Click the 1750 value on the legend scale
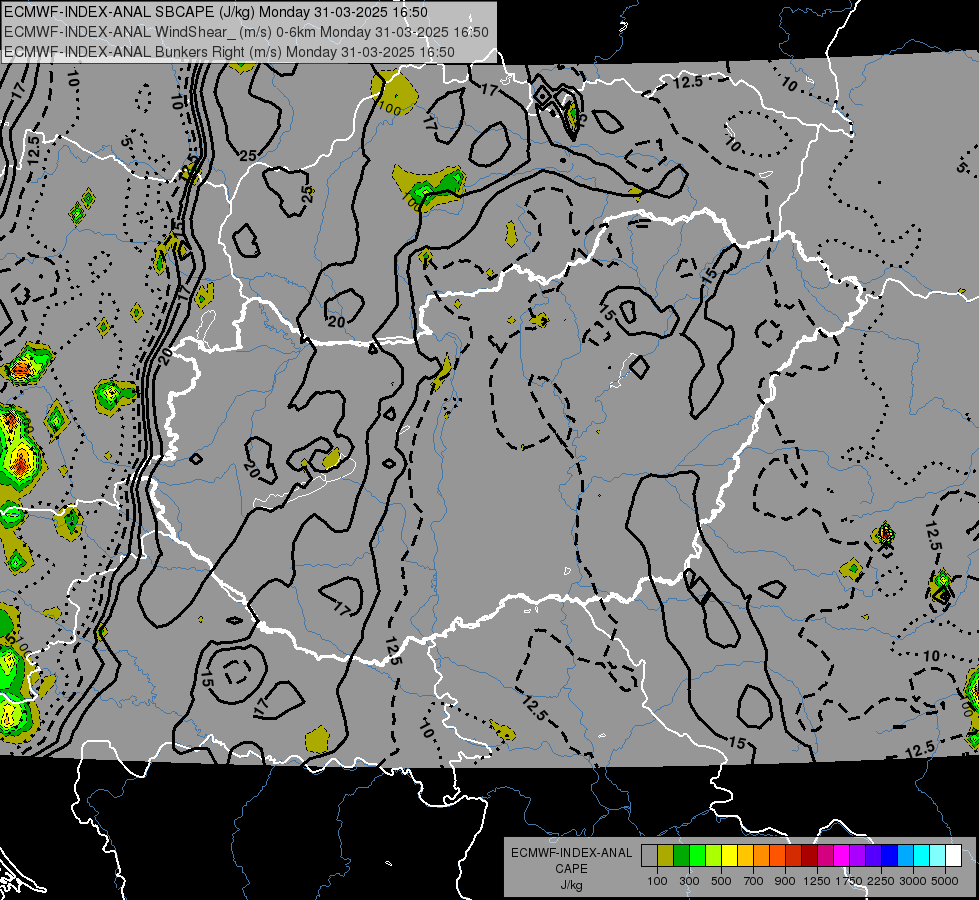Viewport: 979px width, 900px height. coord(849,881)
